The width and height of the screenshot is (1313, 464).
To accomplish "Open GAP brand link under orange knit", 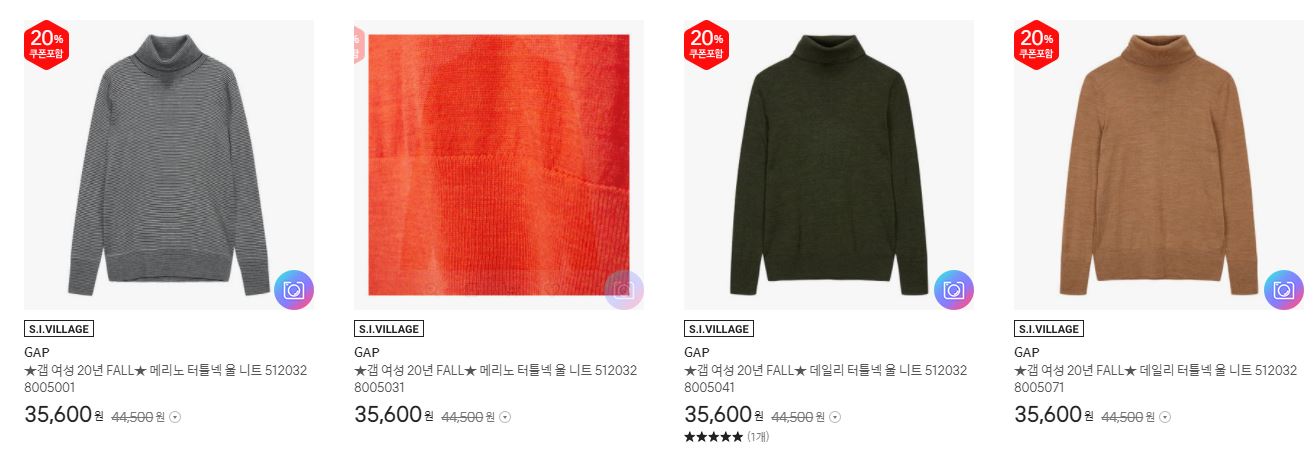I will [x=366, y=352].
